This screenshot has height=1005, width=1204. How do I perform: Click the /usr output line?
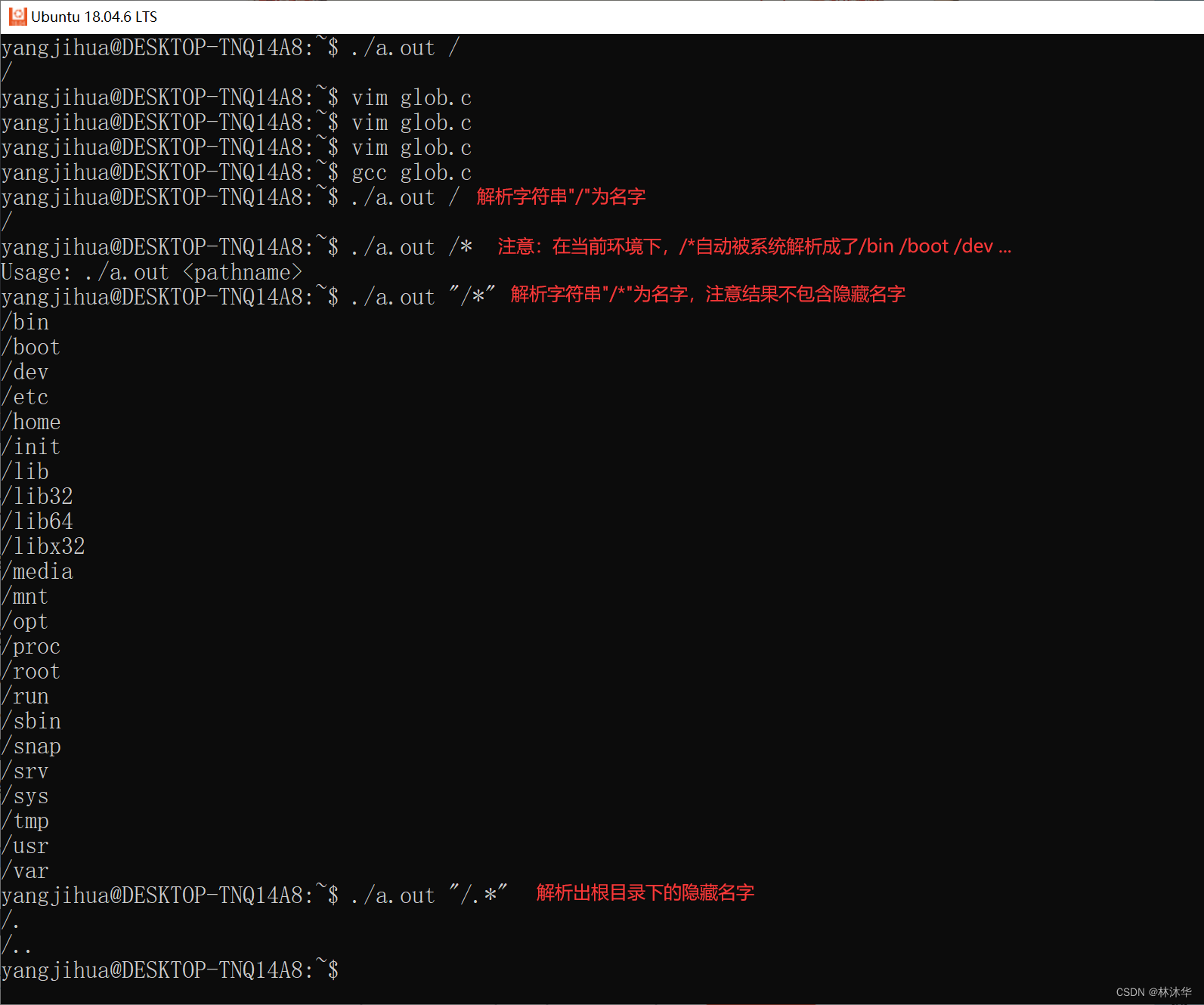(25, 846)
